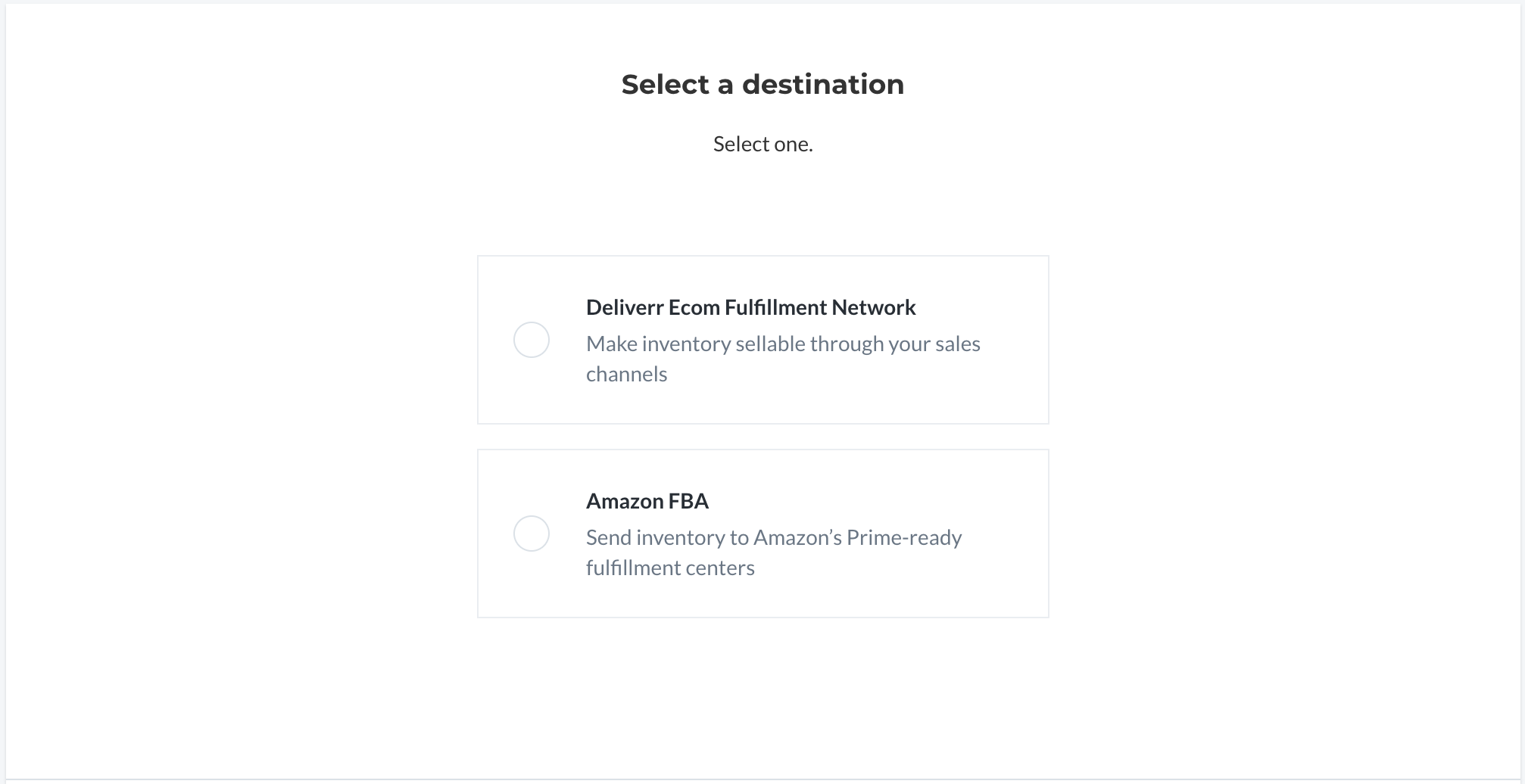Click the 'Amazon FBA' title text

coord(647,501)
